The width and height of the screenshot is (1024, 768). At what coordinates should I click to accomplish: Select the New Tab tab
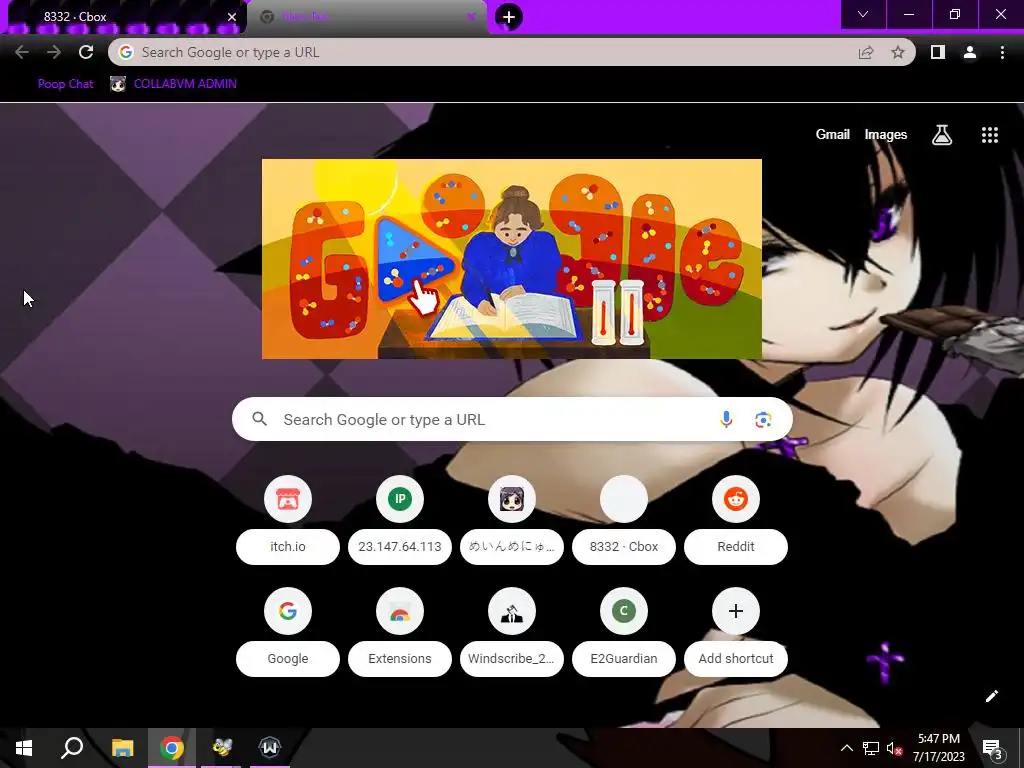[367, 17]
